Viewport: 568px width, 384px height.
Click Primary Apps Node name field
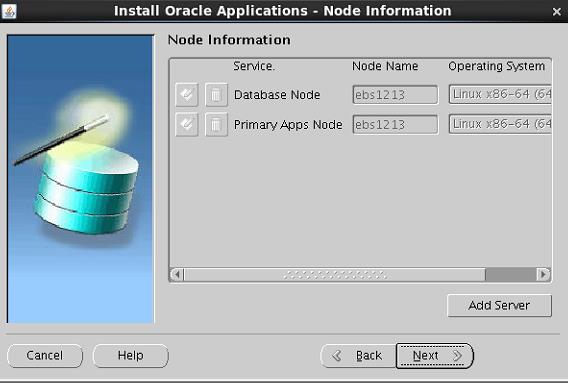pos(395,125)
